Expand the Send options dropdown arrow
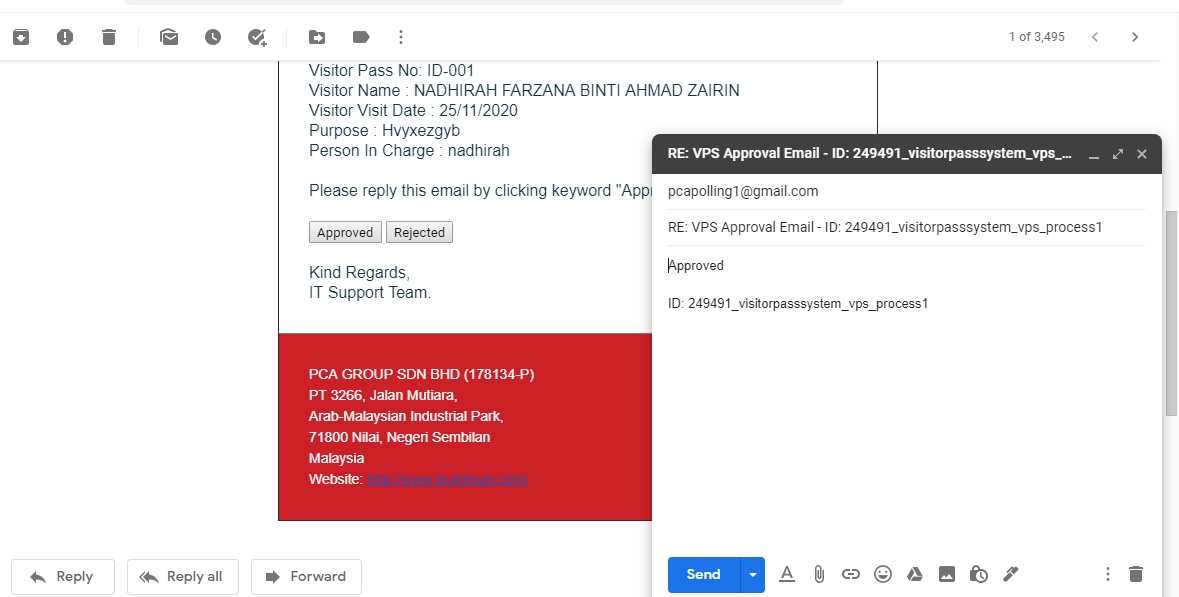1179x597 pixels. pos(752,575)
